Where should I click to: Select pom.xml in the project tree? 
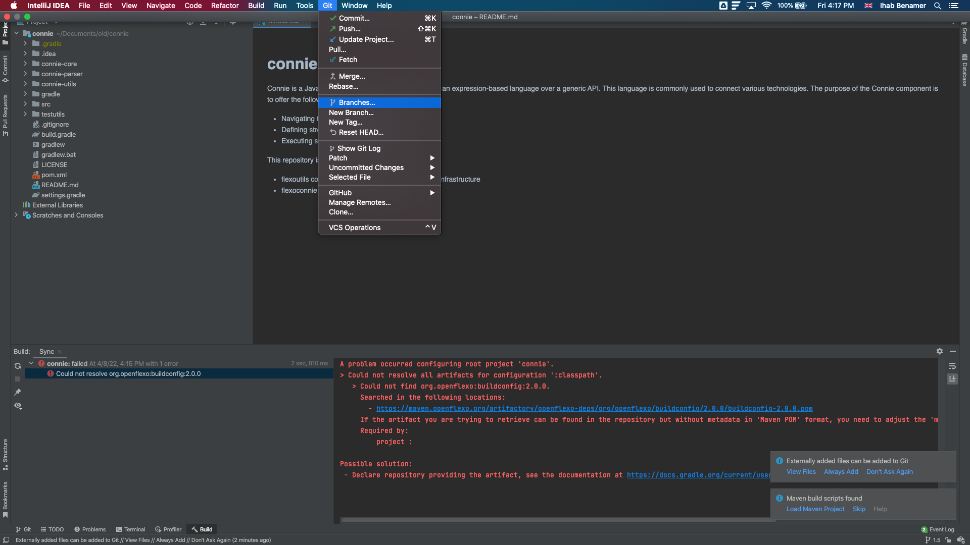[x=54, y=175]
